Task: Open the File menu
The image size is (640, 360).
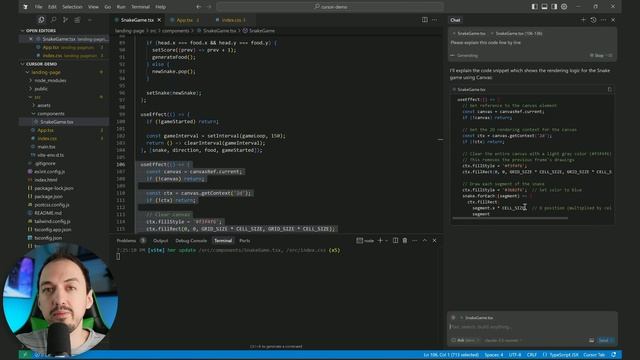Action: (38, 7)
